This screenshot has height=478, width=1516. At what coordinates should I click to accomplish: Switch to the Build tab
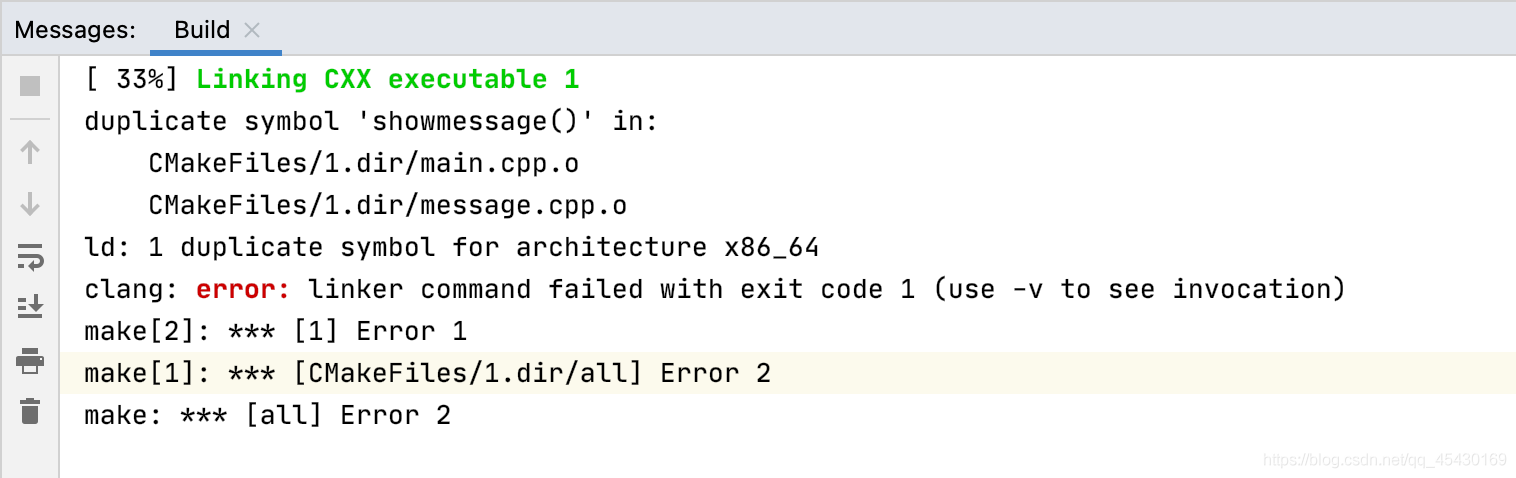tap(202, 30)
